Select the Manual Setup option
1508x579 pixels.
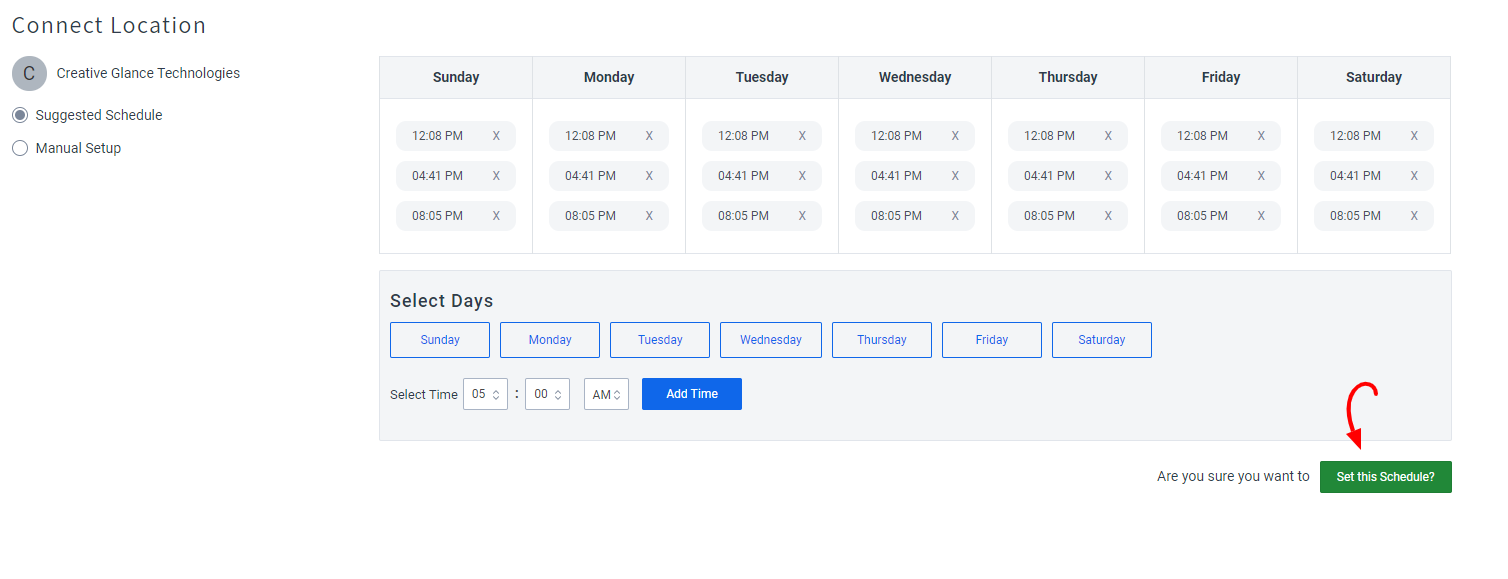19,147
